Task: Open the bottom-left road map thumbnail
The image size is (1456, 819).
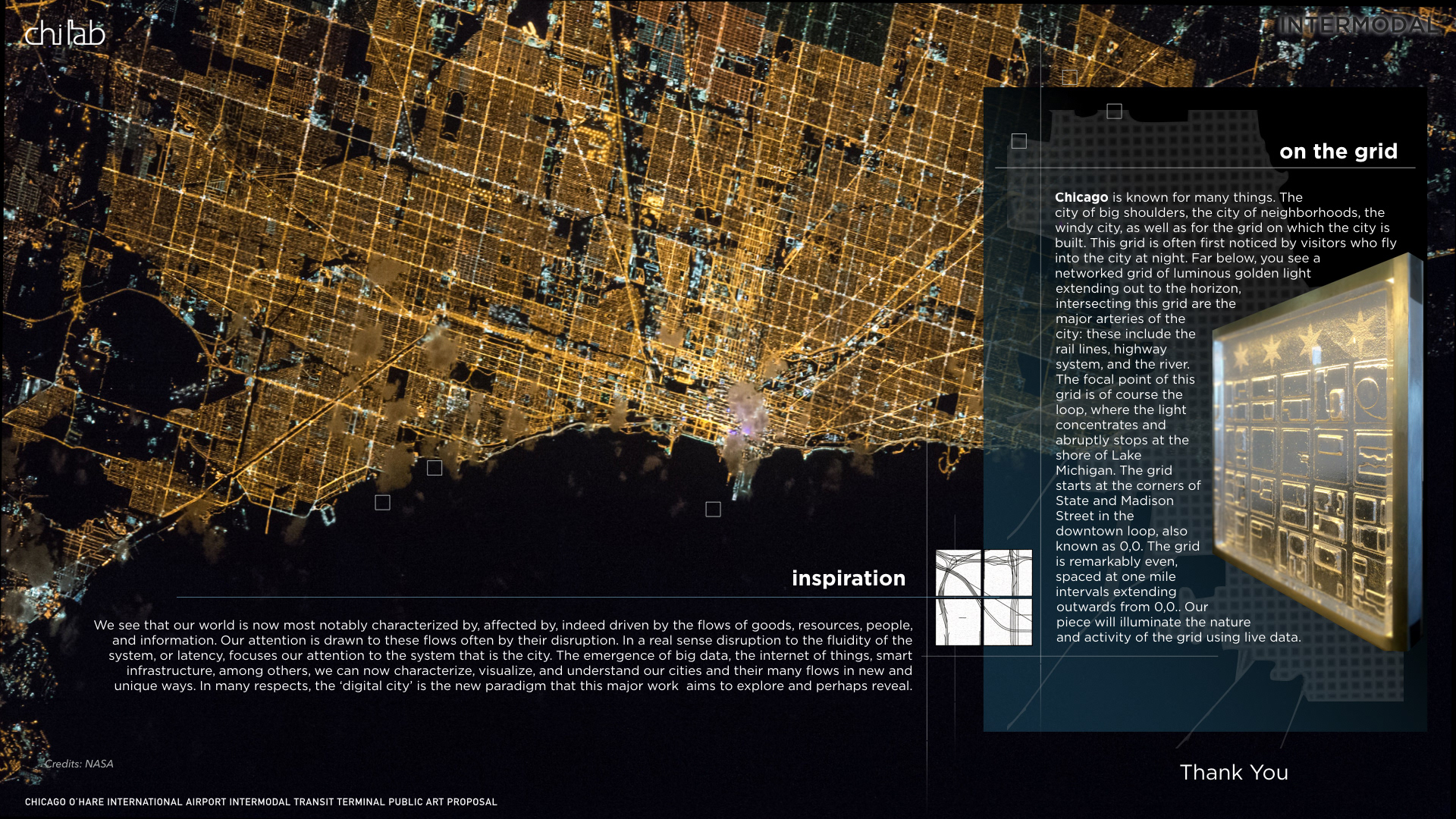Action: coord(958,622)
